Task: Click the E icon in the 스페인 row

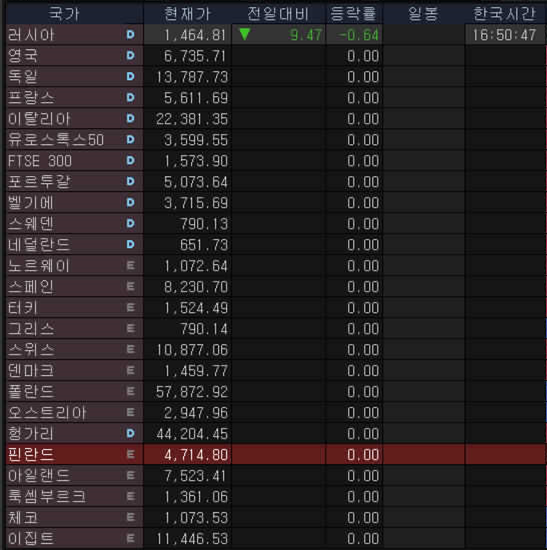Action: 131,287
